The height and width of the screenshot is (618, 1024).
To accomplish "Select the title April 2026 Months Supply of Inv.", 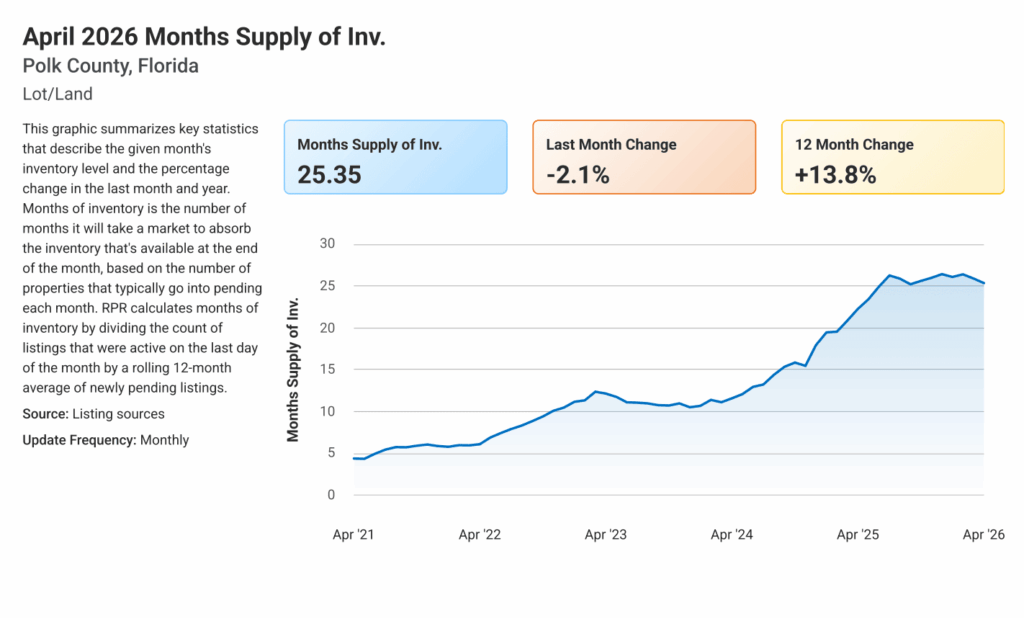I will [204, 37].
